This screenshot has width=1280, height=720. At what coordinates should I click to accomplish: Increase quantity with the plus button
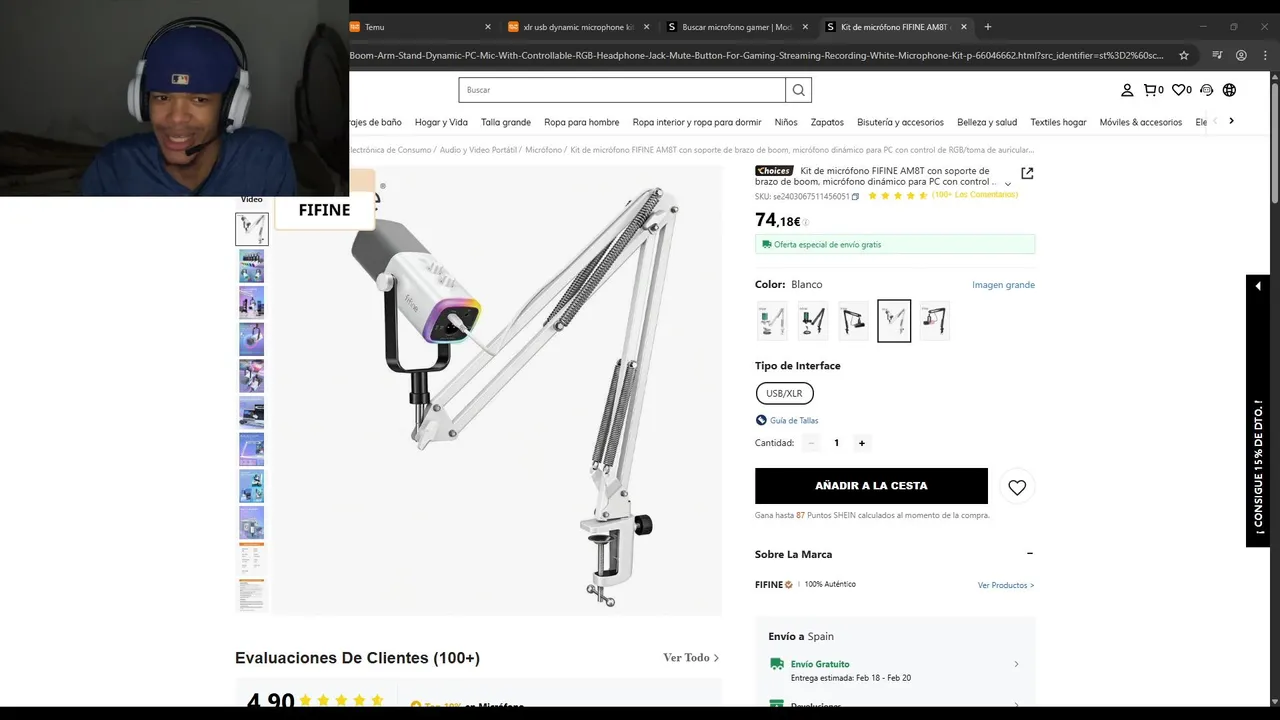pos(862,443)
